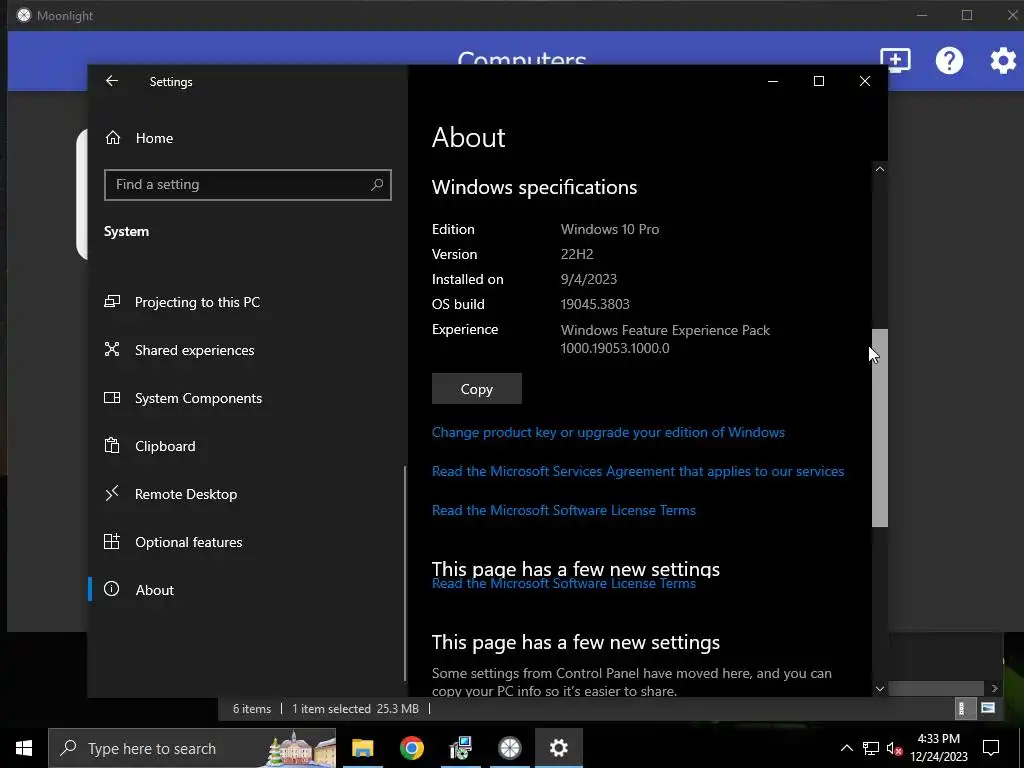Click the About page scrollbar thumb

coord(880,428)
